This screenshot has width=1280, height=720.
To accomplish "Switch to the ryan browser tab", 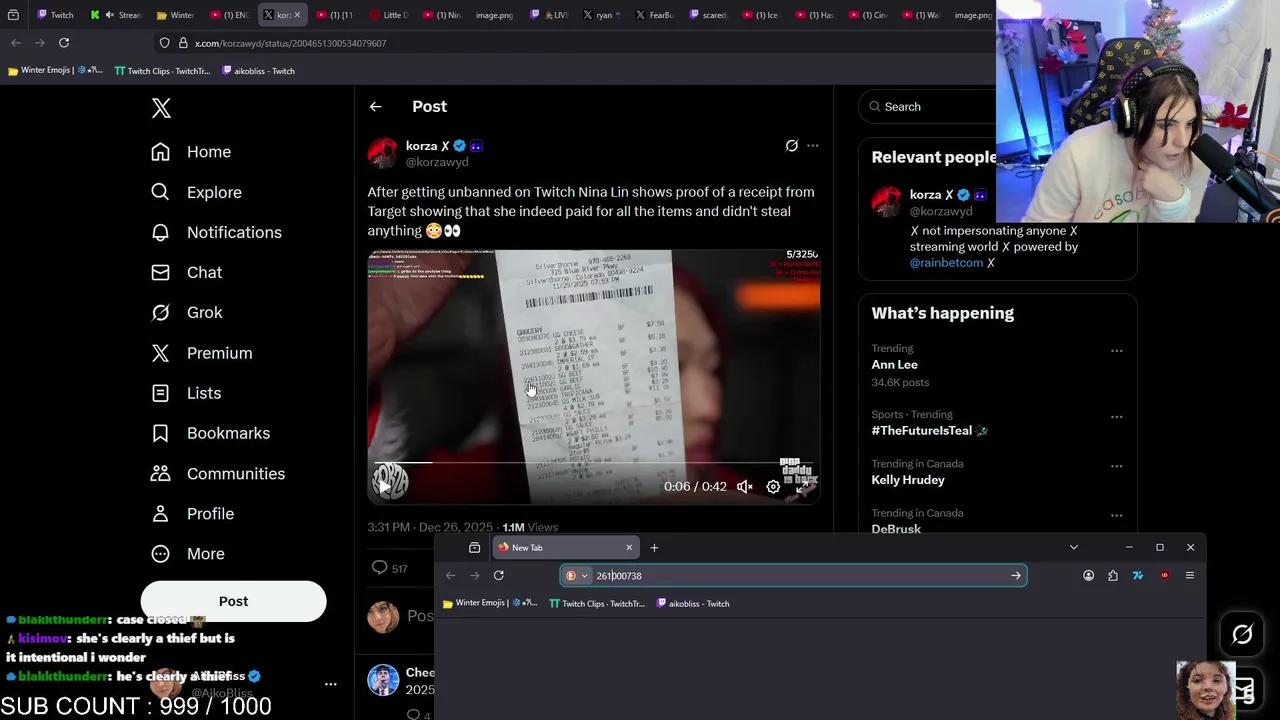I will point(602,15).
